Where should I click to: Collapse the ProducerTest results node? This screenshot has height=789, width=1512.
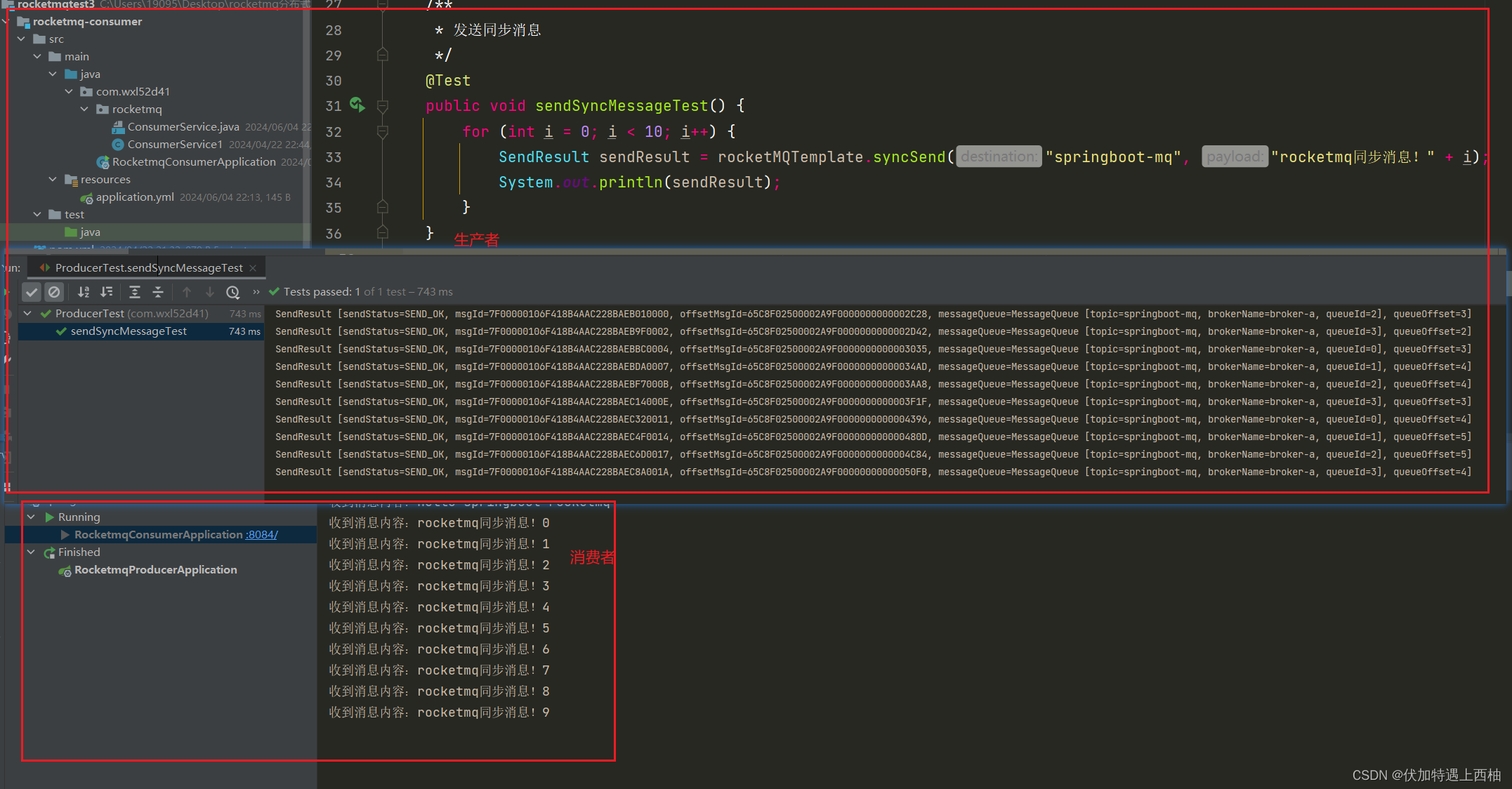pyautogui.click(x=27, y=314)
